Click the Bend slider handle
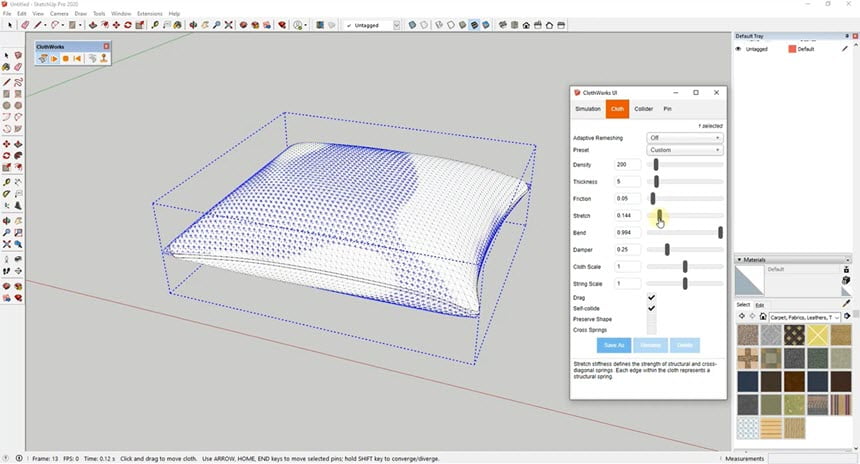 click(x=720, y=233)
